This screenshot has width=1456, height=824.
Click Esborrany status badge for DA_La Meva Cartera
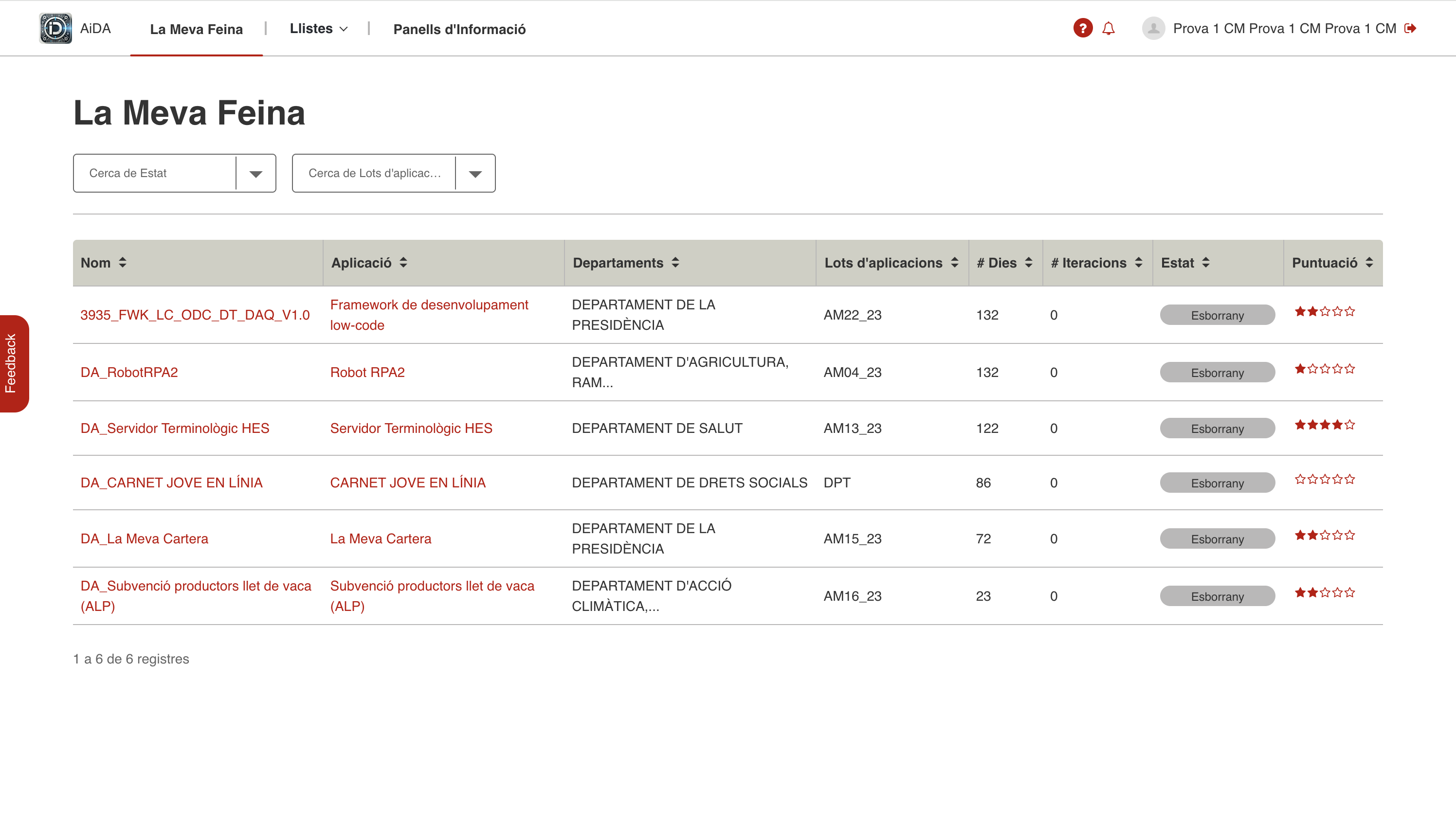pyautogui.click(x=1217, y=539)
